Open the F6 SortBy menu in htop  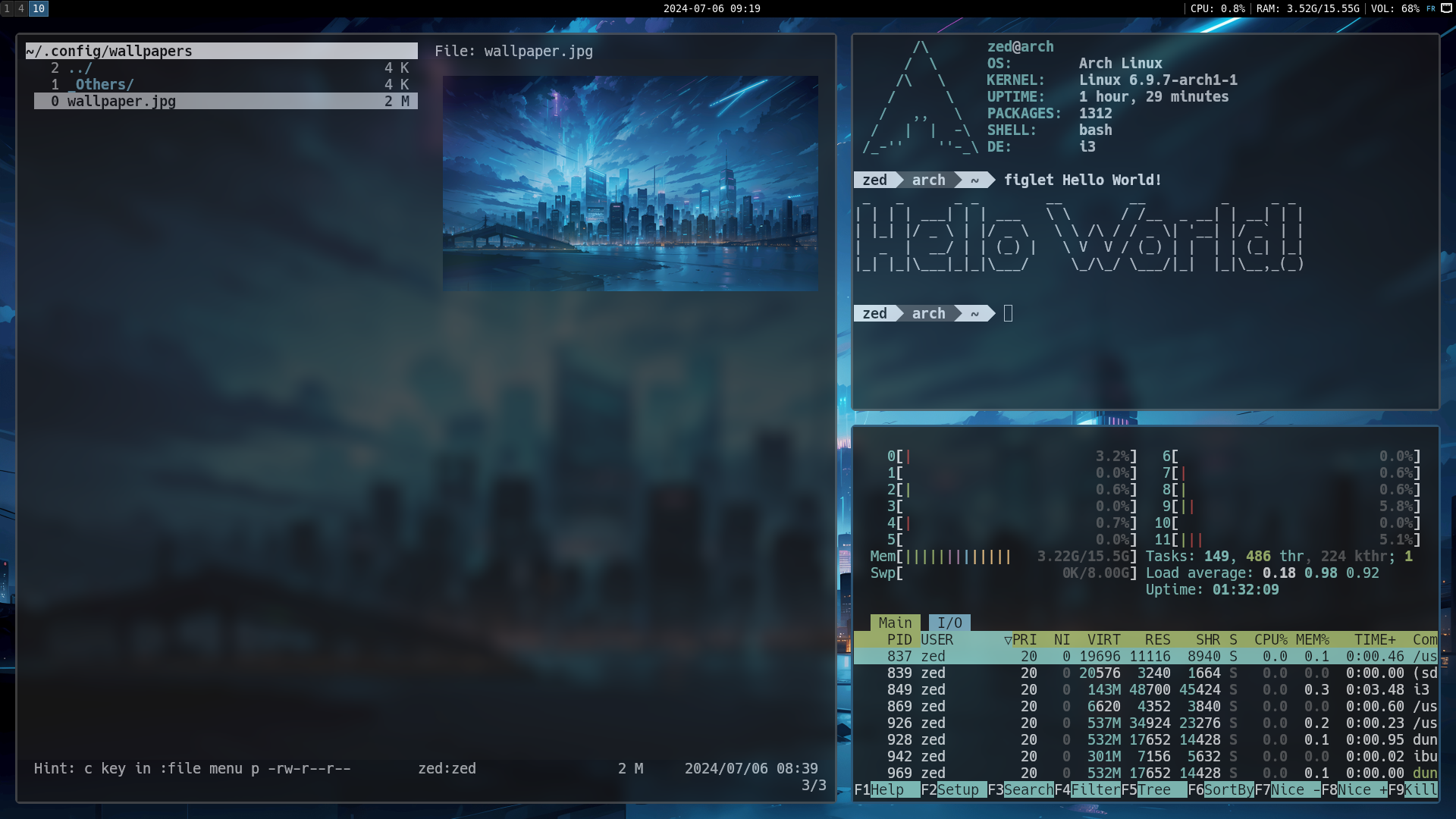point(1221,789)
